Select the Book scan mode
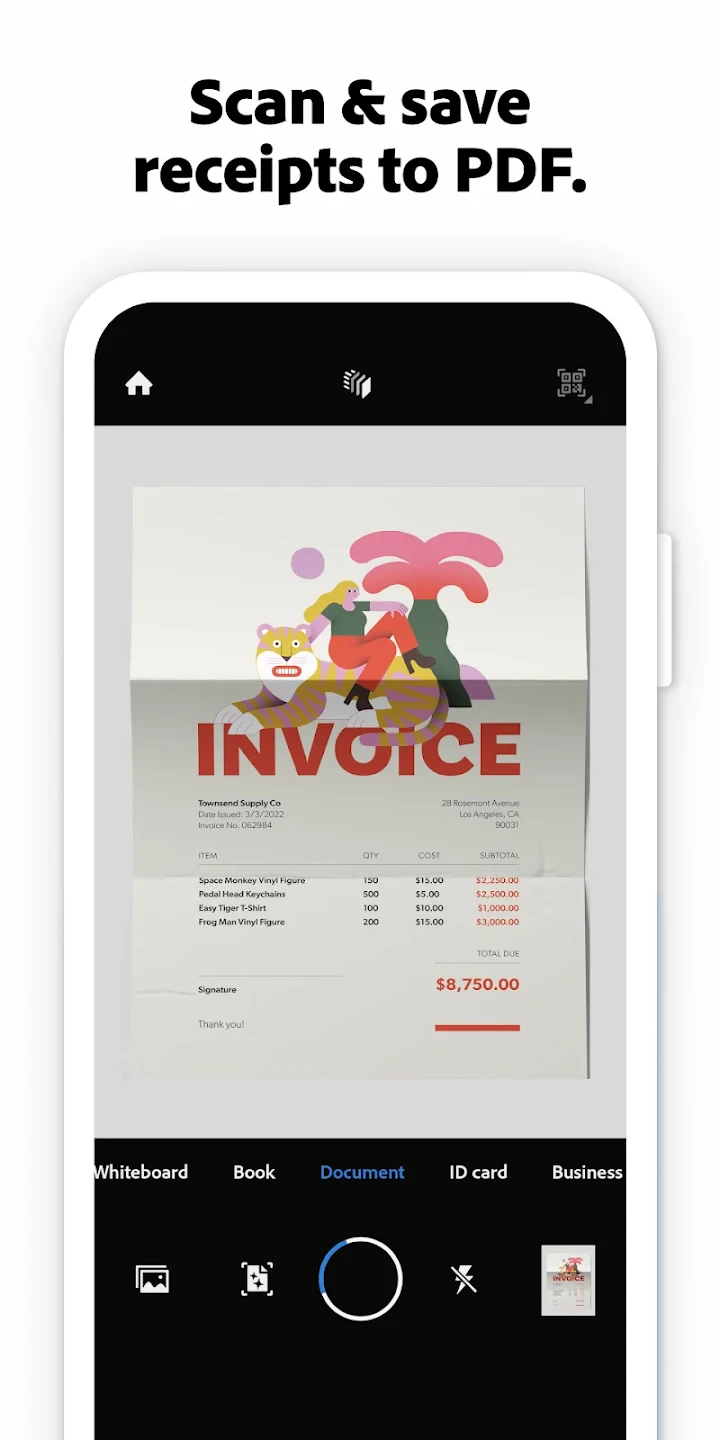The width and height of the screenshot is (720, 1440). click(254, 1172)
